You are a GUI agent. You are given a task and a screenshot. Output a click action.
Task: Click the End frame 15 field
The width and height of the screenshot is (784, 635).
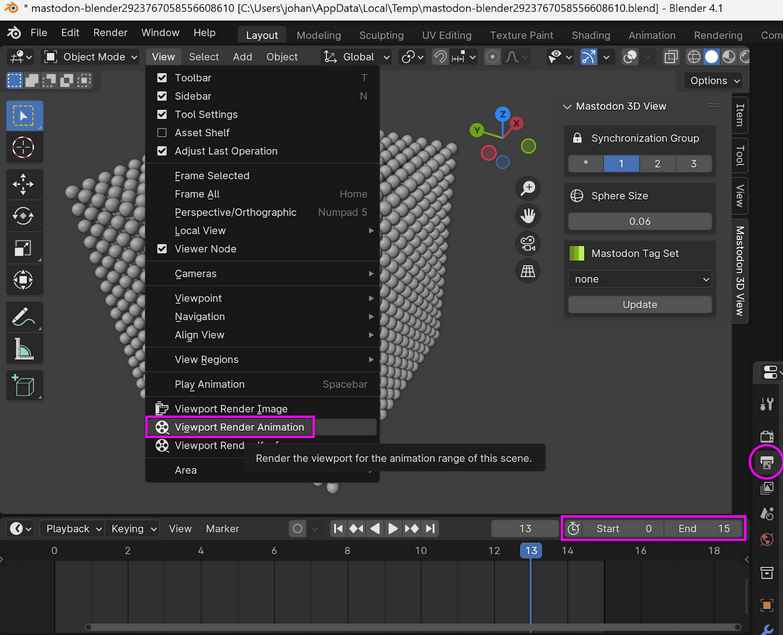pos(704,528)
